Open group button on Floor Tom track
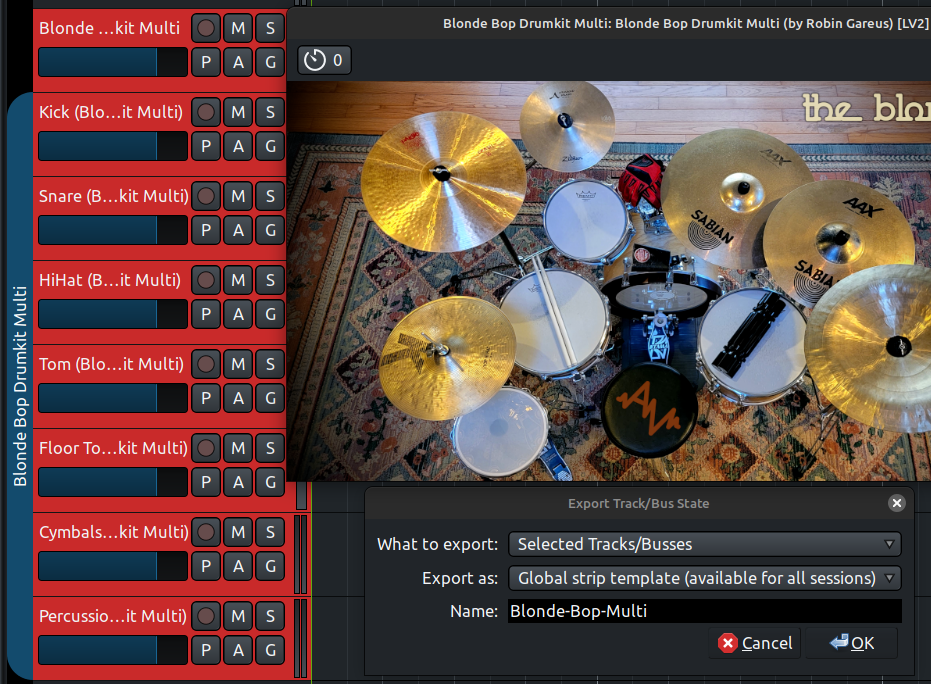 (270, 482)
